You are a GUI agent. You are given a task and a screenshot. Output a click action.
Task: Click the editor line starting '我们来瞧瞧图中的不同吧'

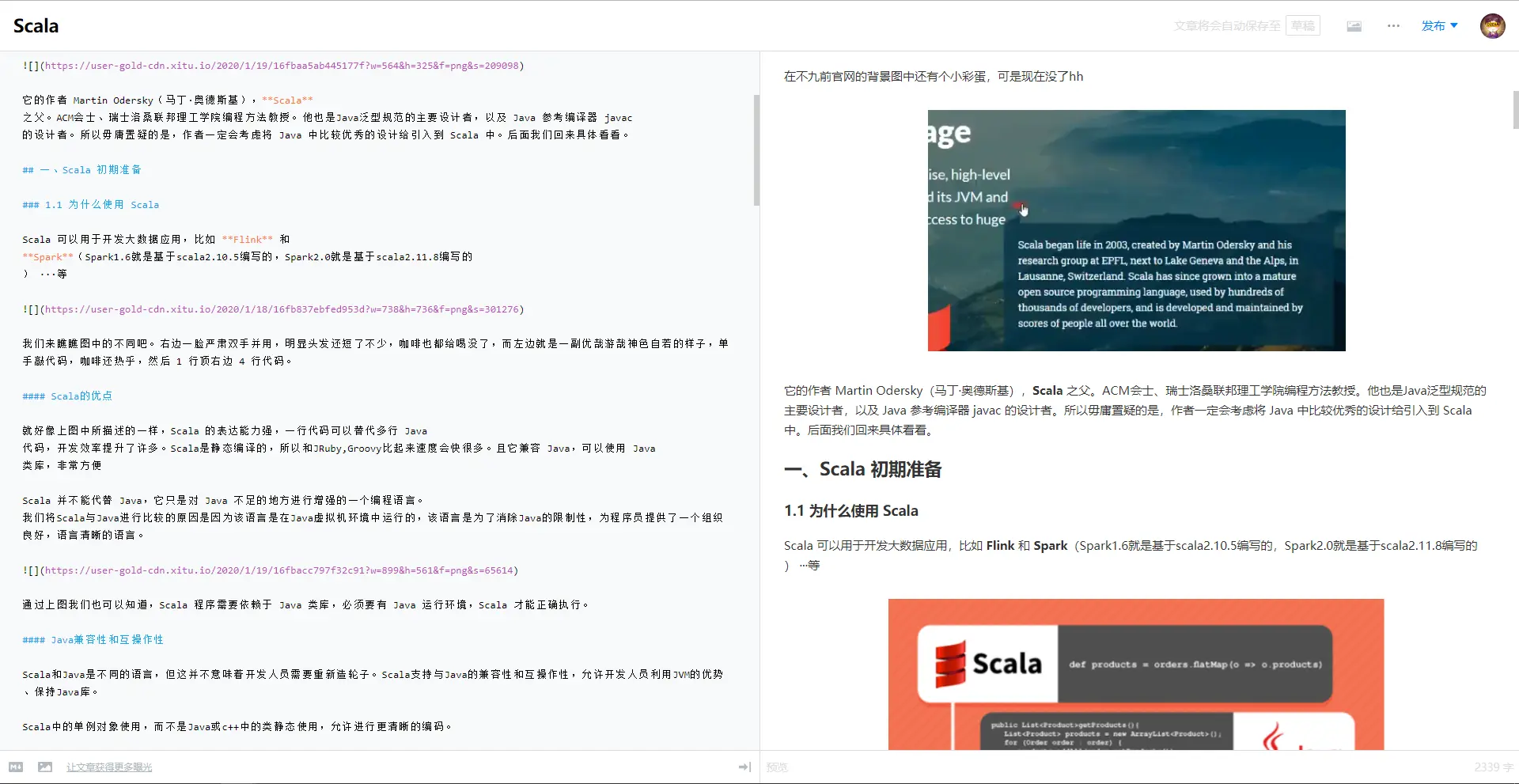click(375, 353)
